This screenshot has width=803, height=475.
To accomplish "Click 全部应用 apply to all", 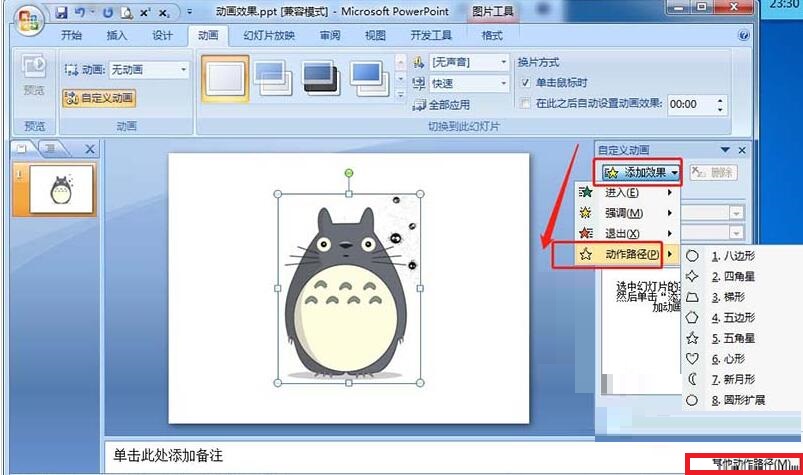I will click(x=442, y=105).
